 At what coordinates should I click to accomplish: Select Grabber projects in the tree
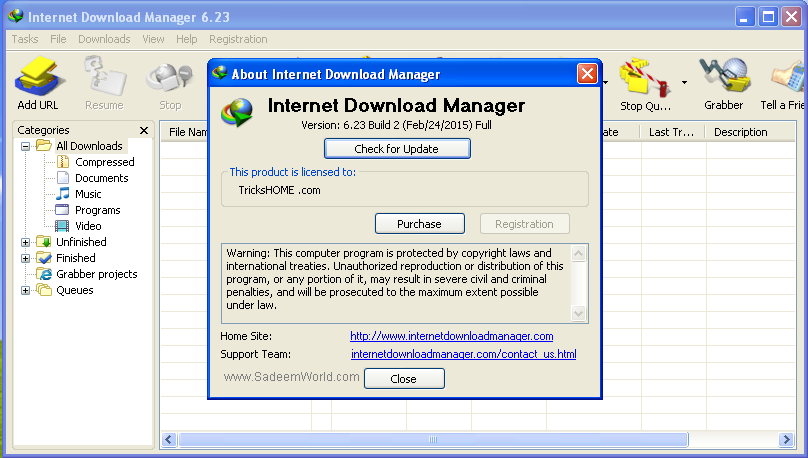pos(97,274)
